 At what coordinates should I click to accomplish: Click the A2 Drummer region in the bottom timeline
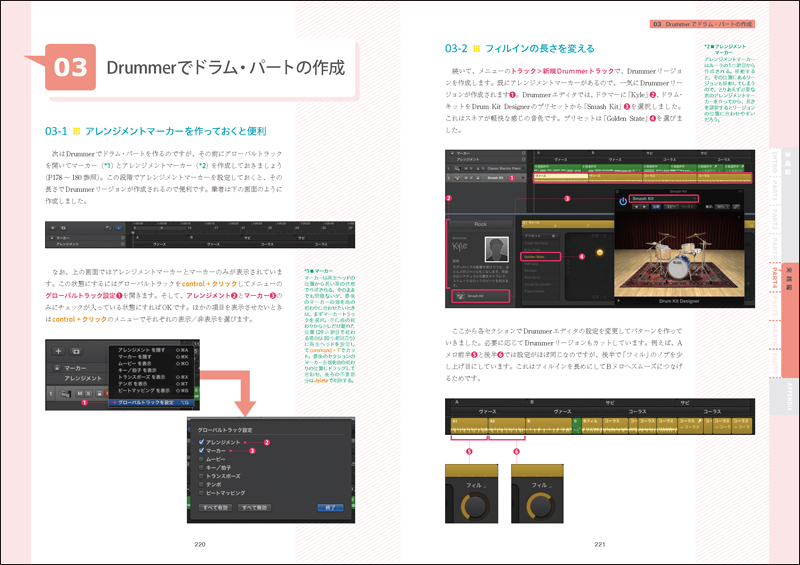click(x=507, y=426)
